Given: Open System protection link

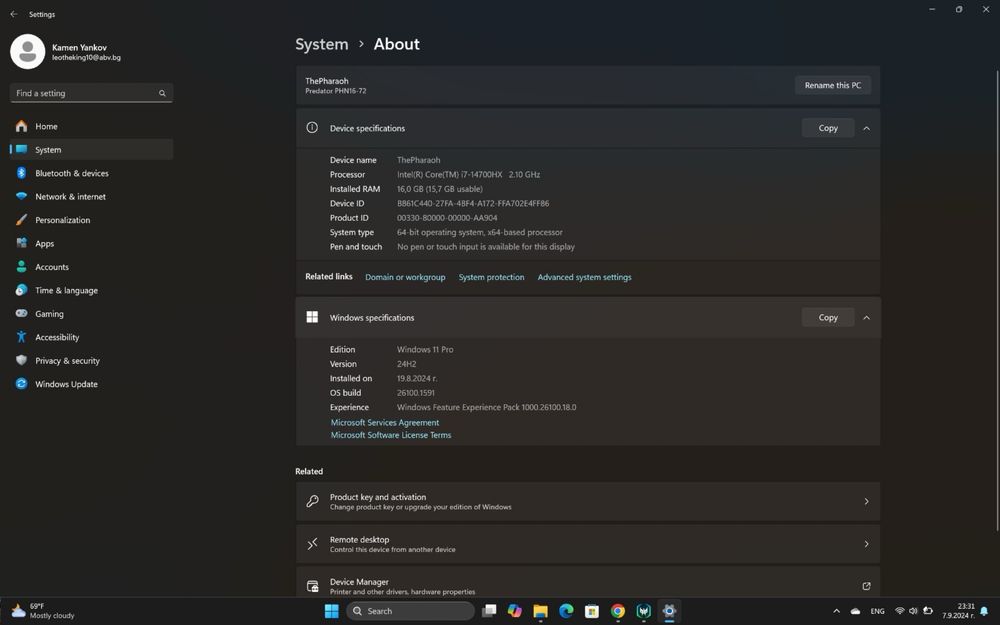Looking at the screenshot, I should (491, 277).
